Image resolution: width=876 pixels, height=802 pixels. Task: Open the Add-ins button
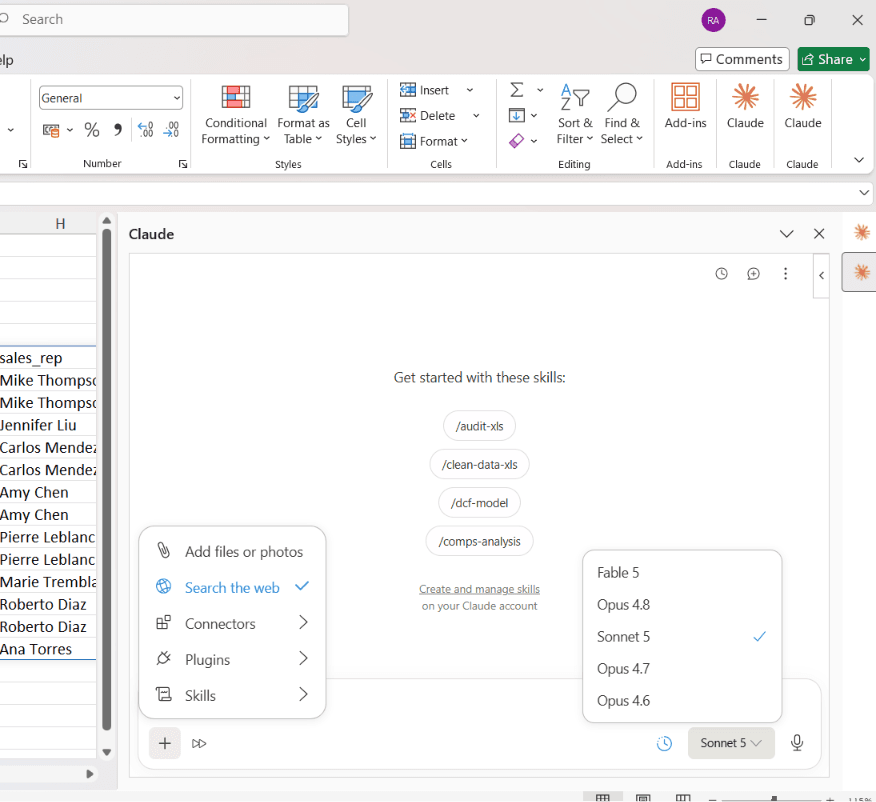pyautogui.click(x=685, y=107)
